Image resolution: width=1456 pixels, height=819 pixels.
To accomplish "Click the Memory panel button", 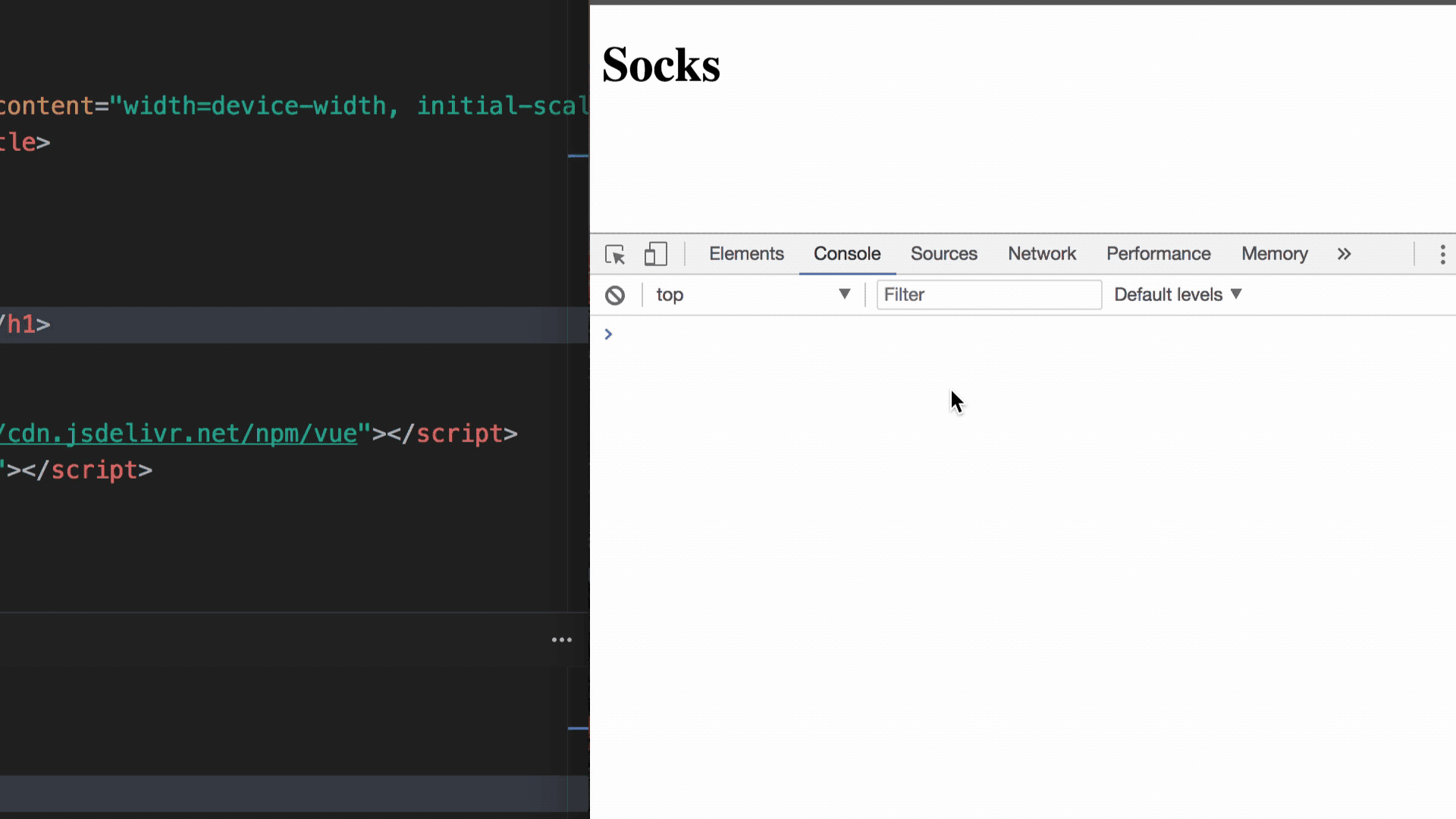I will [1274, 253].
